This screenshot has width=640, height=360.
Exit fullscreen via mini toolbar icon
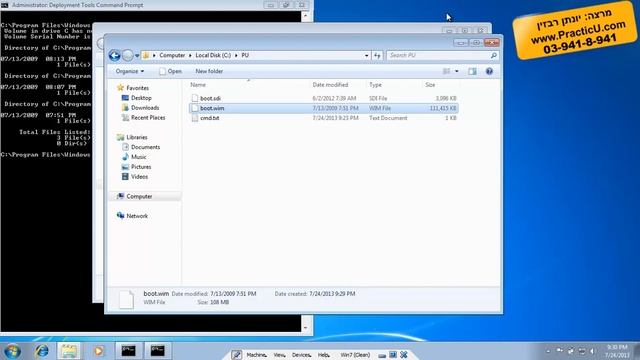click(393, 355)
